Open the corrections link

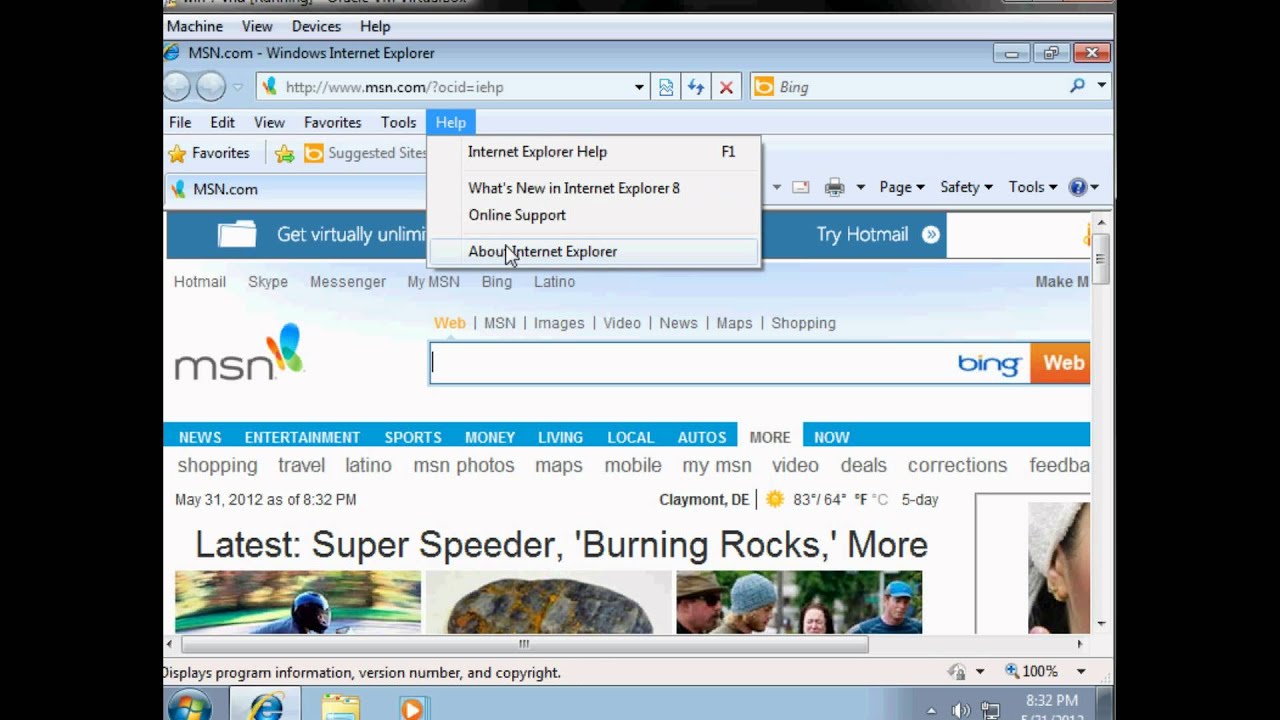point(957,465)
